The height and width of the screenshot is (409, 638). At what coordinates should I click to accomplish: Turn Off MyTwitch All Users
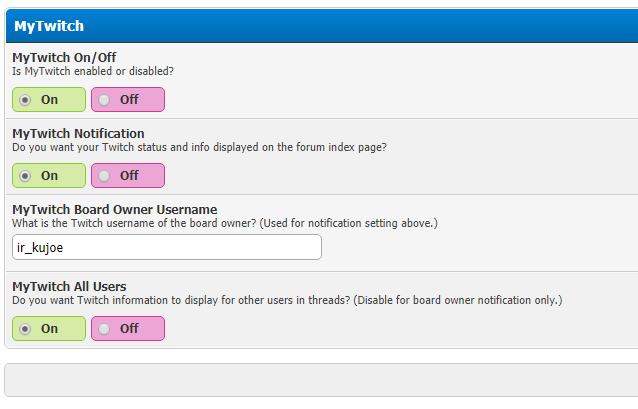click(x=105, y=329)
